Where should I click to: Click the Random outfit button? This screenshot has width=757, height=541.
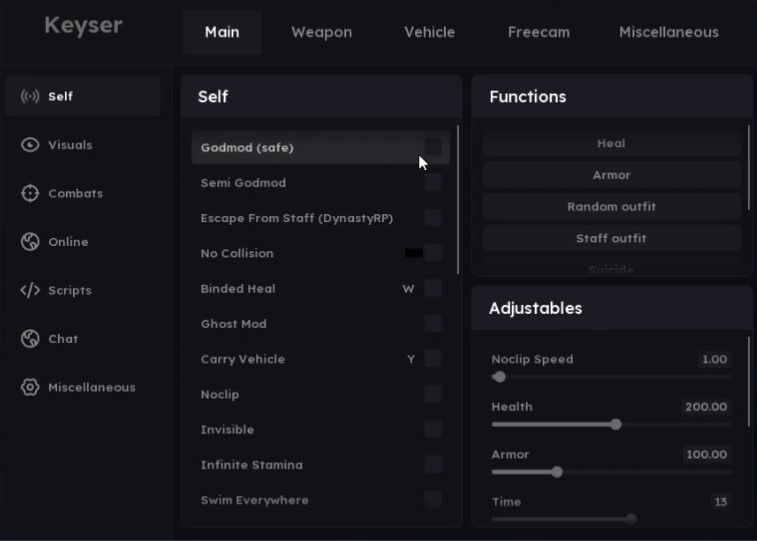(x=611, y=207)
